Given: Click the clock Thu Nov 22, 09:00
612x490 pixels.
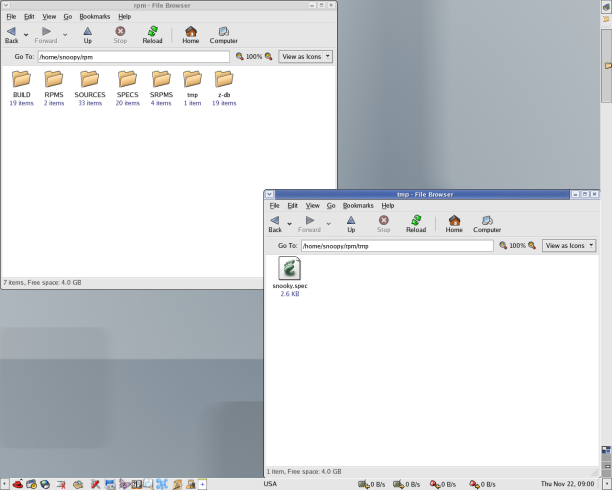Looking at the screenshot, I should [567, 484].
